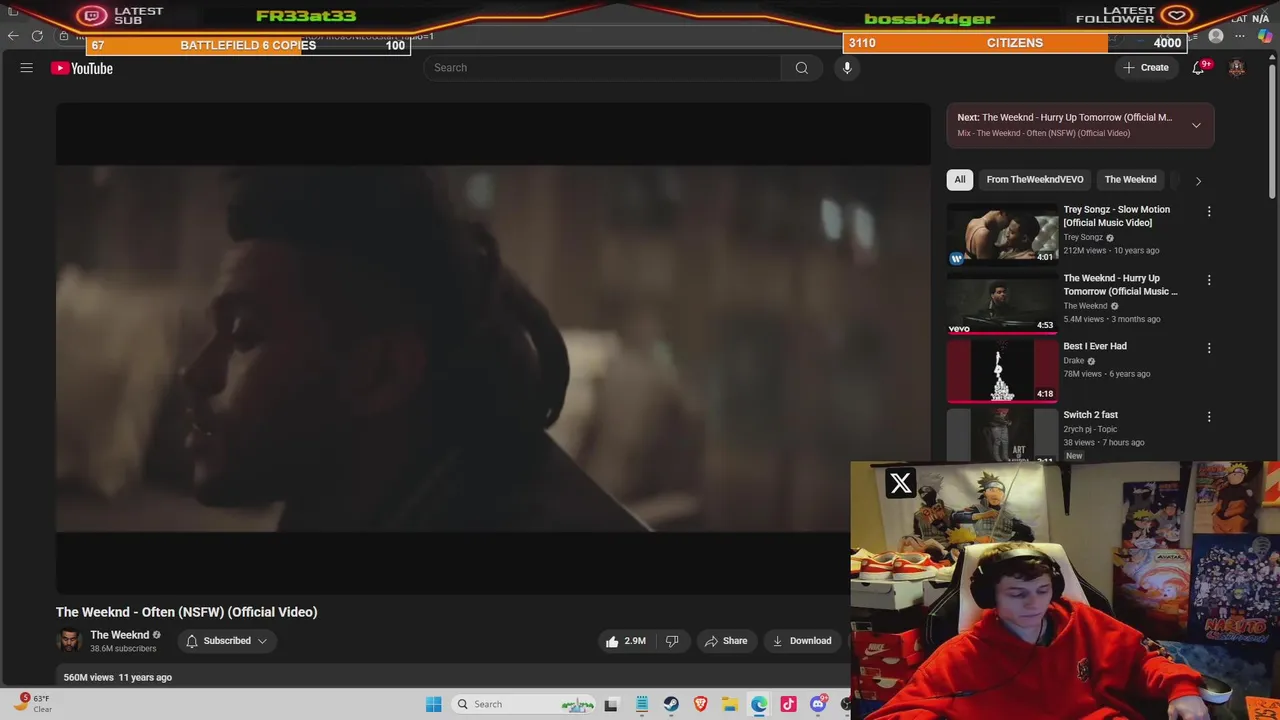This screenshot has height=720, width=1280.
Task: Open Trey Songz Slow Motion thumbnail
Action: click(1002, 234)
